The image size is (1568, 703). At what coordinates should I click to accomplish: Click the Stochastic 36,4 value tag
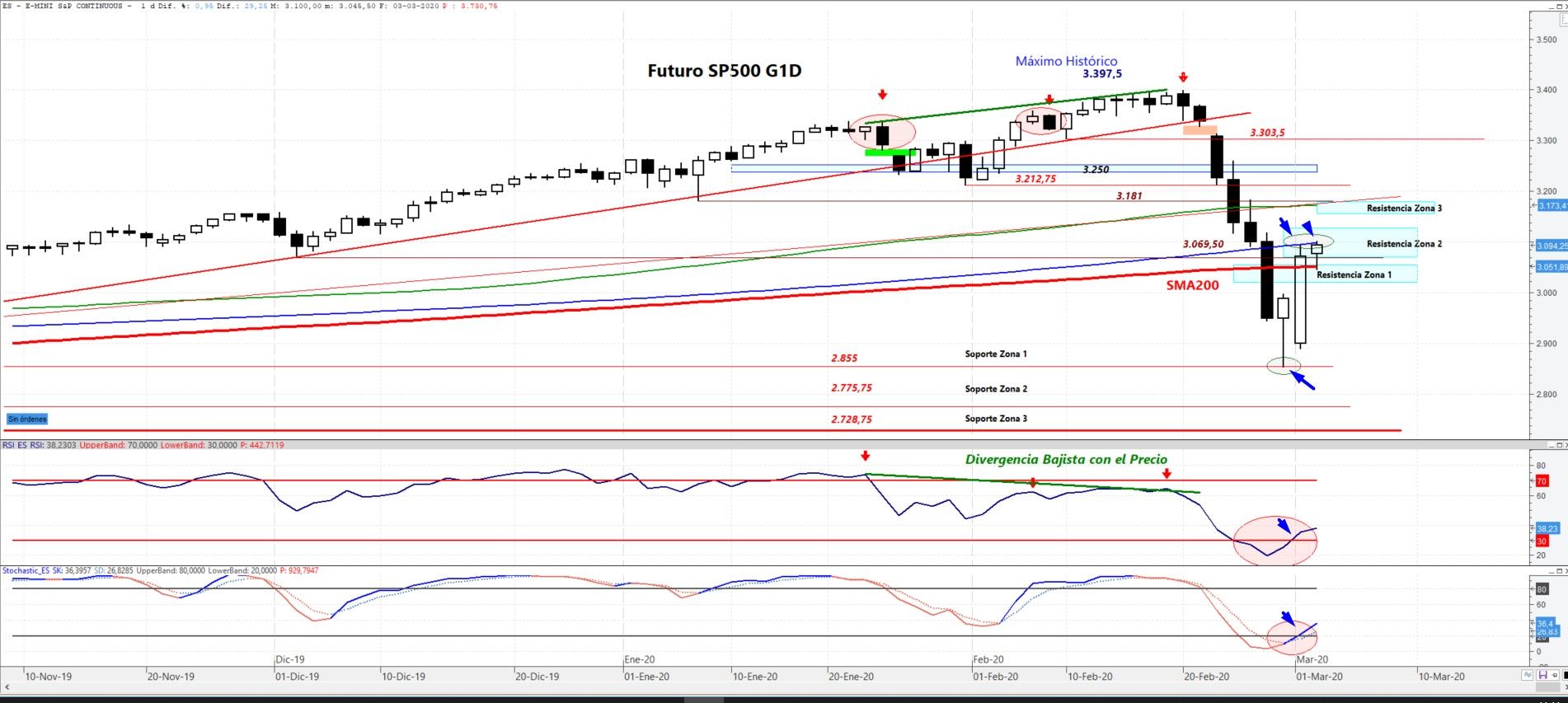(1545, 624)
